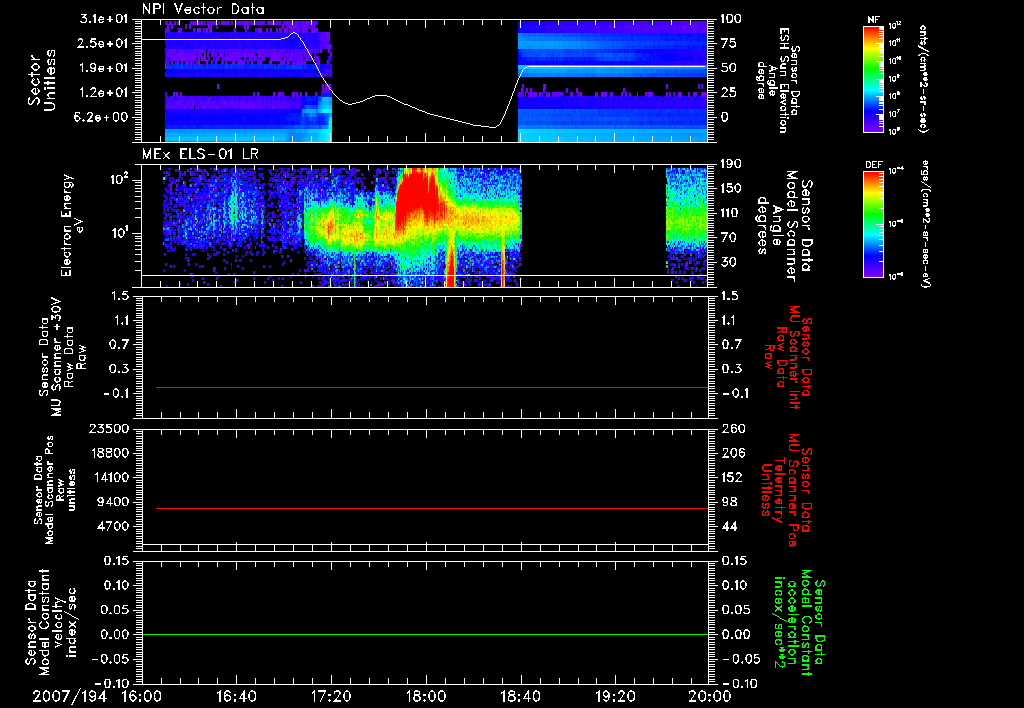Click the red line in the MU Scanner +30V panel
This screenshot has height=708, width=1024.
click(x=432, y=387)
